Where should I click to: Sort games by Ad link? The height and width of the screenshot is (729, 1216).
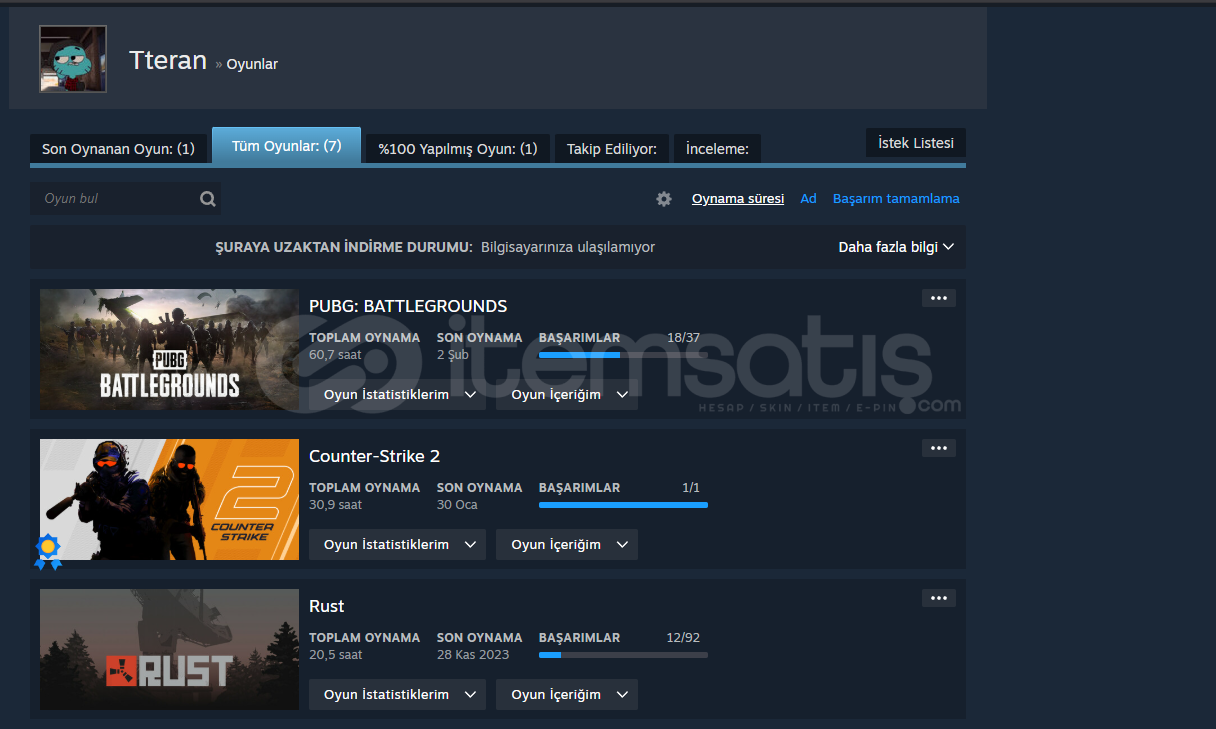click(808, 199)
